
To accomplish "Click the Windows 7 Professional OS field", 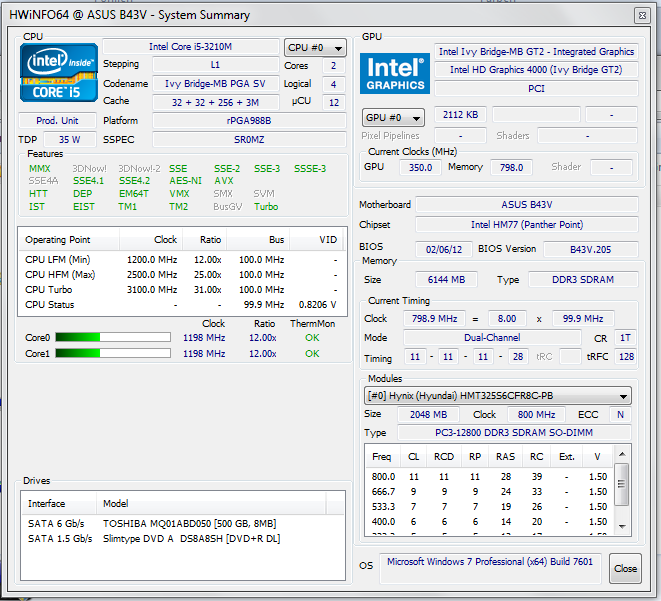I will pyautogui.click(x=489, y=562).
